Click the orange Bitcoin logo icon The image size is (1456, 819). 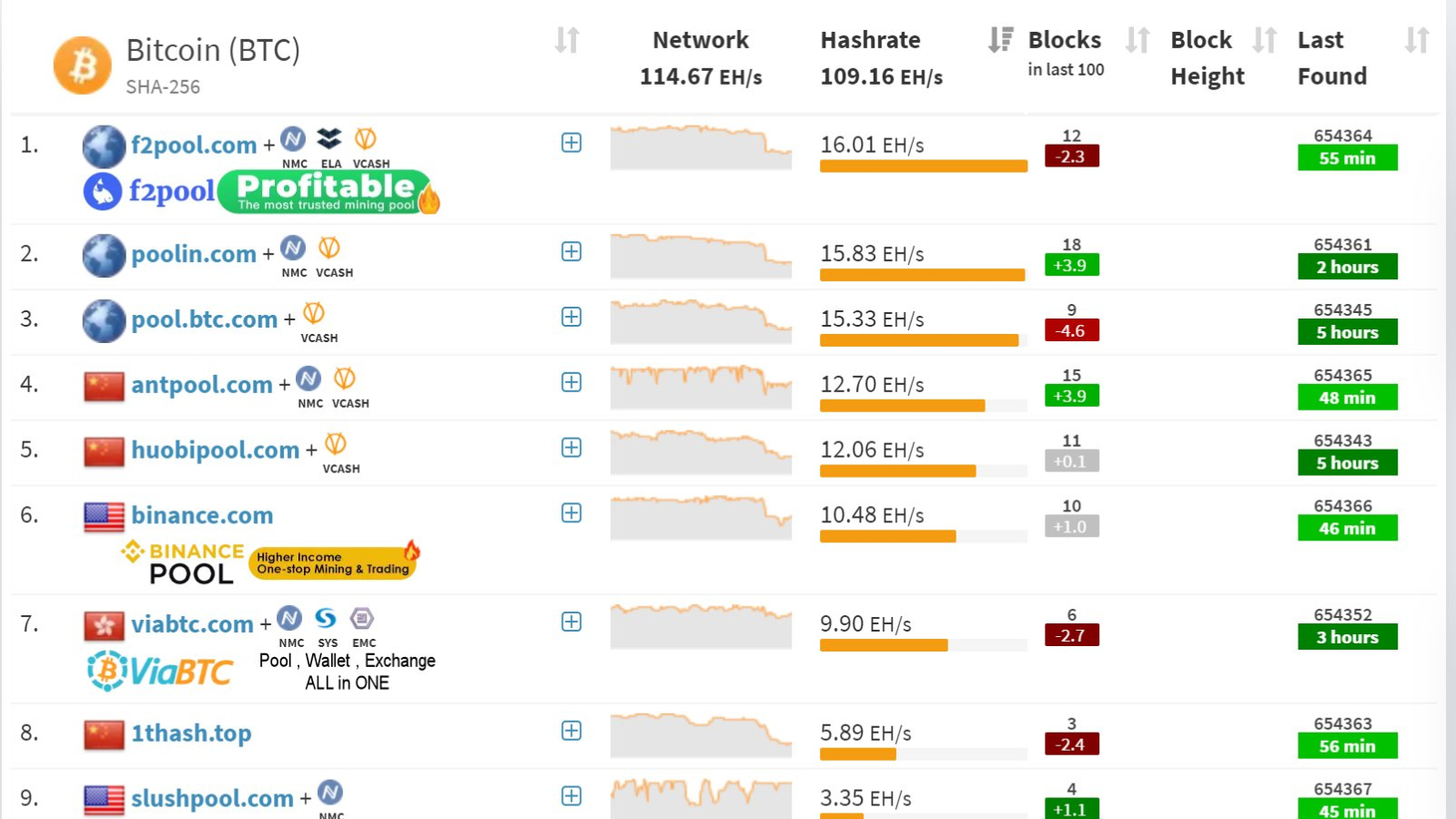pyautogui.click(x=83, y=66)
